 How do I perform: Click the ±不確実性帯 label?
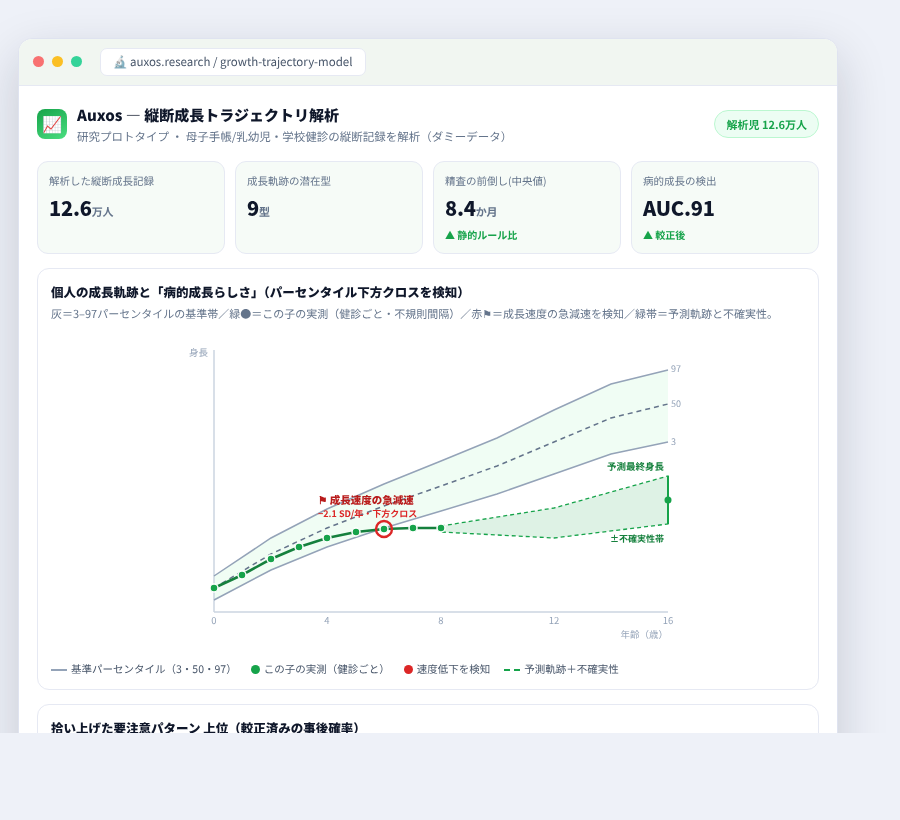pyautogui.click(x=637, y=539)
